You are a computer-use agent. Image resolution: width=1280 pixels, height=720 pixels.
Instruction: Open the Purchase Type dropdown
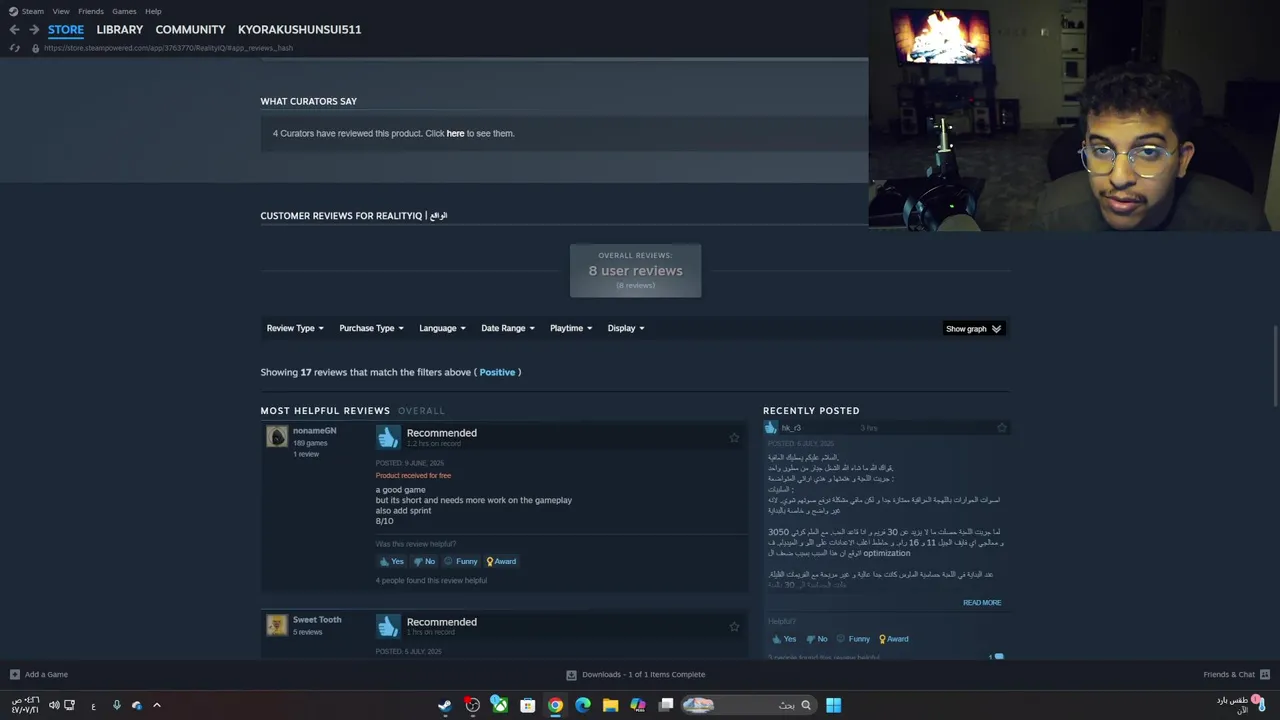(371, 328)
